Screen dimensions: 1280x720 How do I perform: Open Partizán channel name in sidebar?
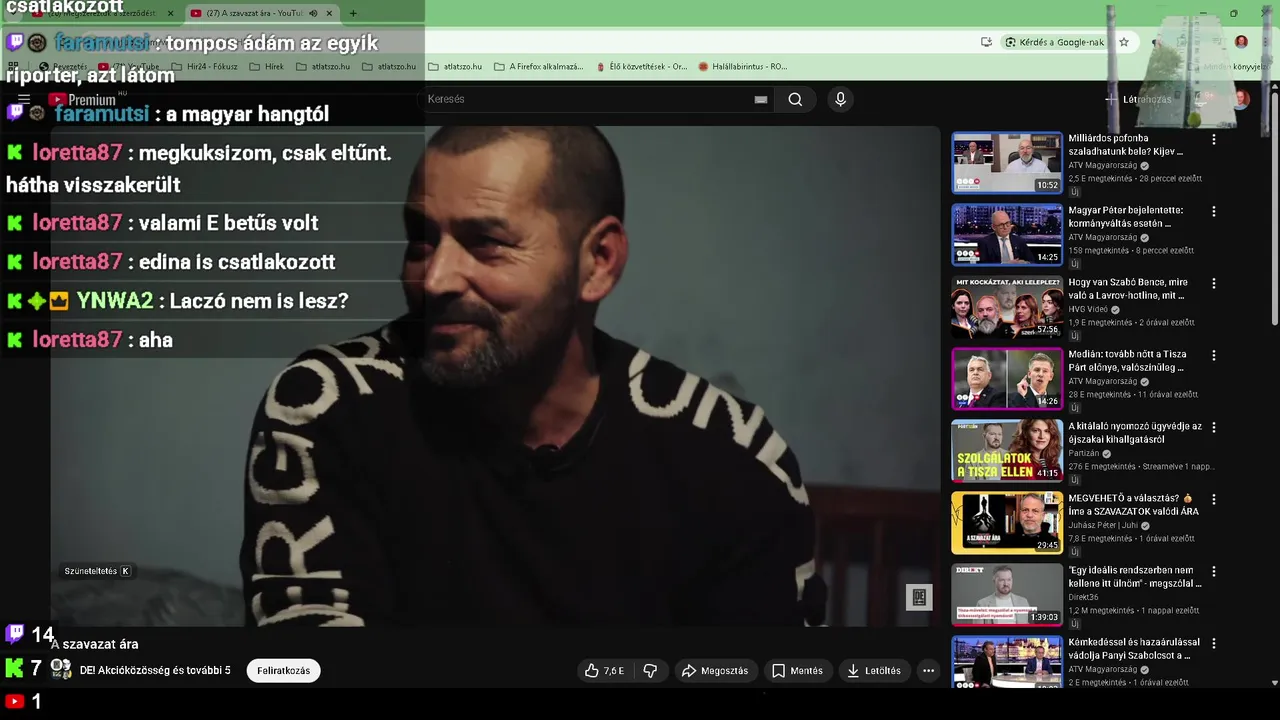(1084, 453)
